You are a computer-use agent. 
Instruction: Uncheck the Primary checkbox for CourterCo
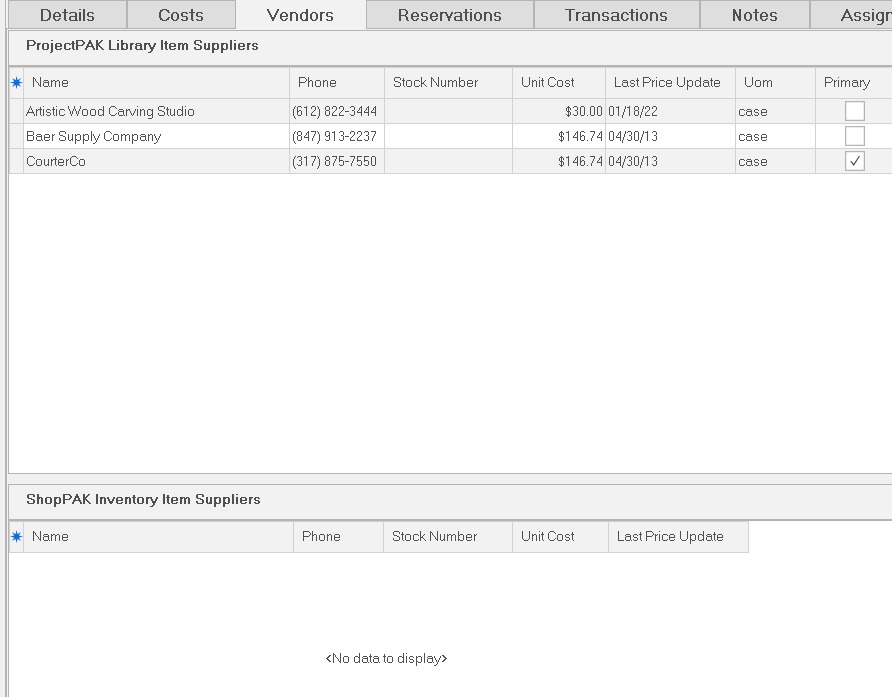click(x=854, y=161)
